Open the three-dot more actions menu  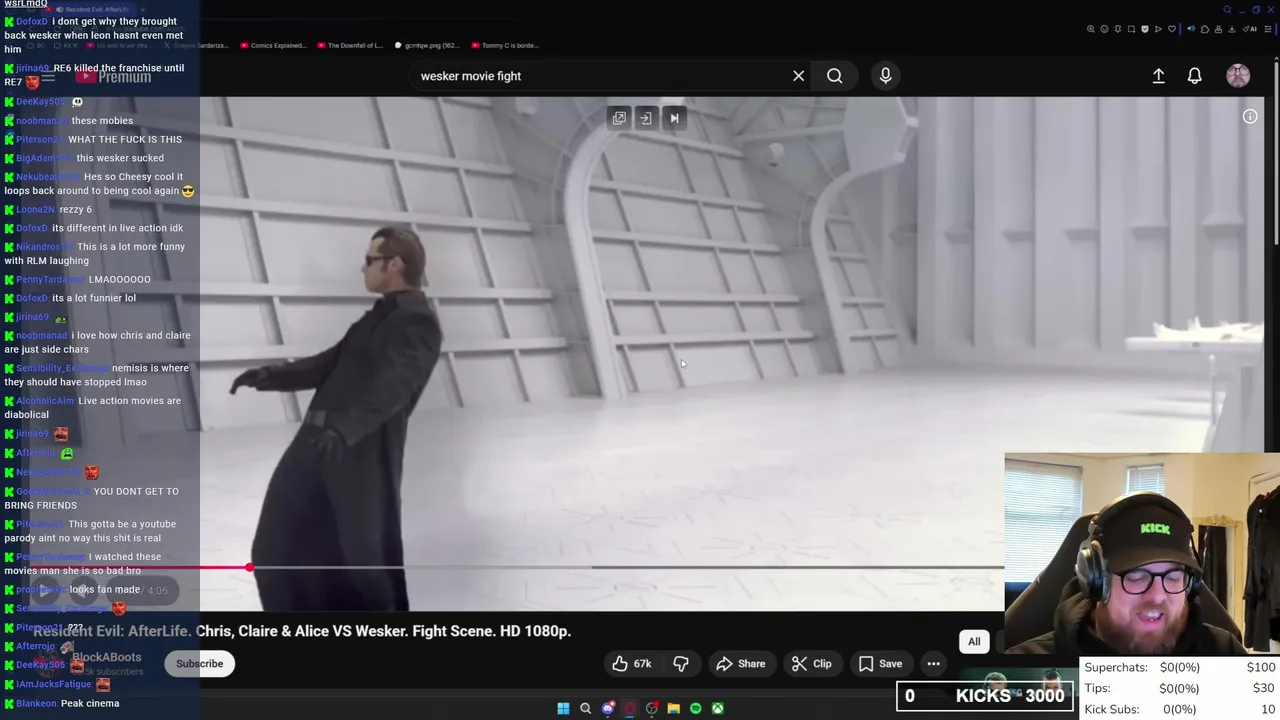[933, 664]
